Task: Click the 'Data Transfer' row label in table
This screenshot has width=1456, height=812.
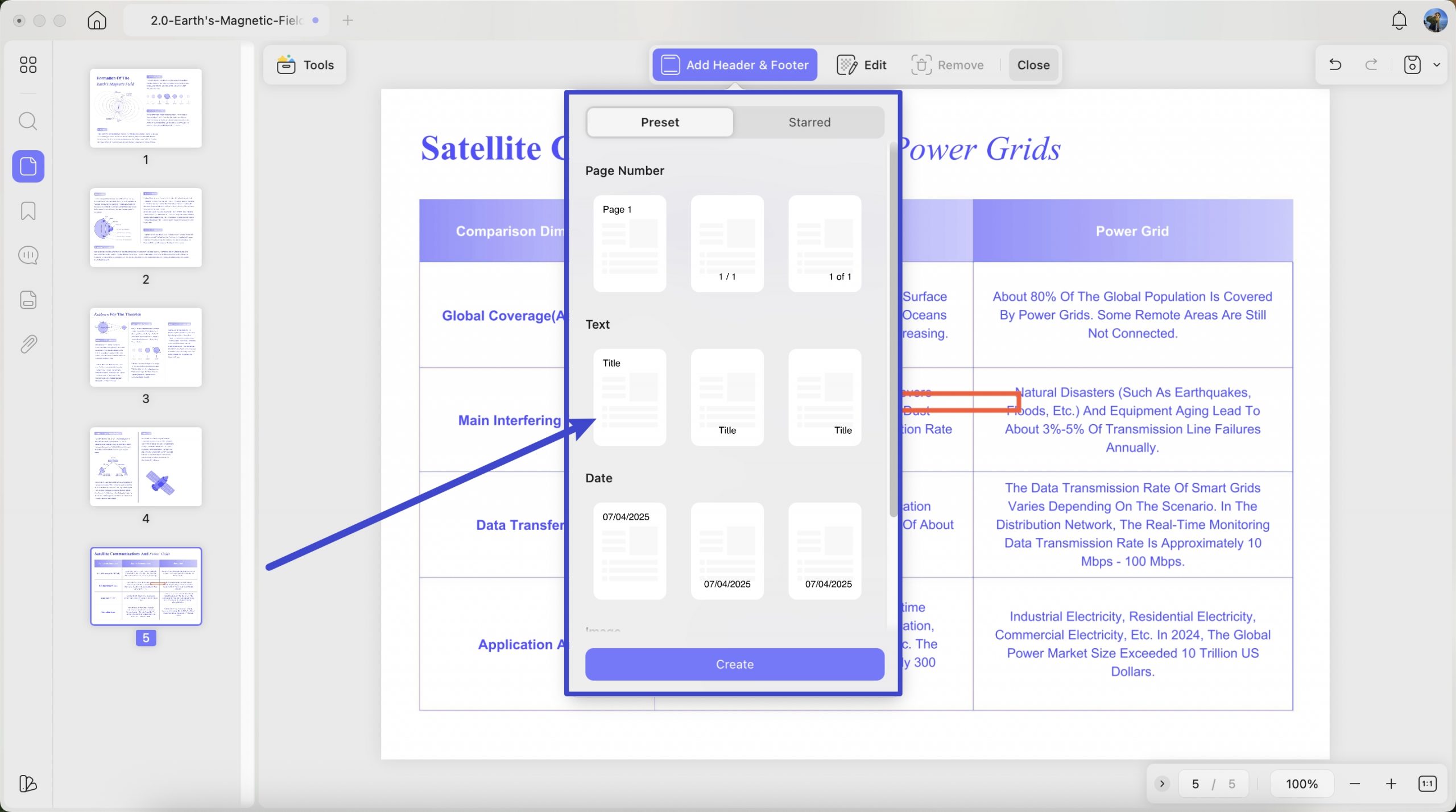Action: coord(520,525)
